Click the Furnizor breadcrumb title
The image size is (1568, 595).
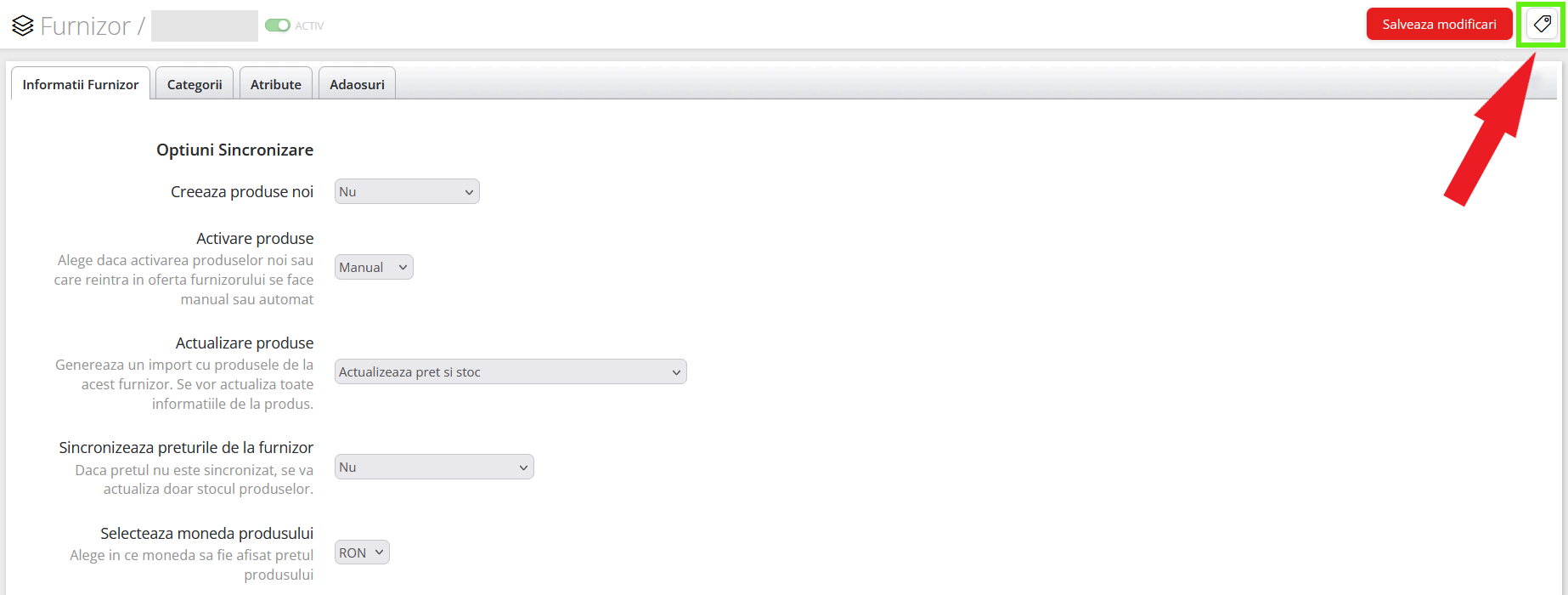[85, 26]
